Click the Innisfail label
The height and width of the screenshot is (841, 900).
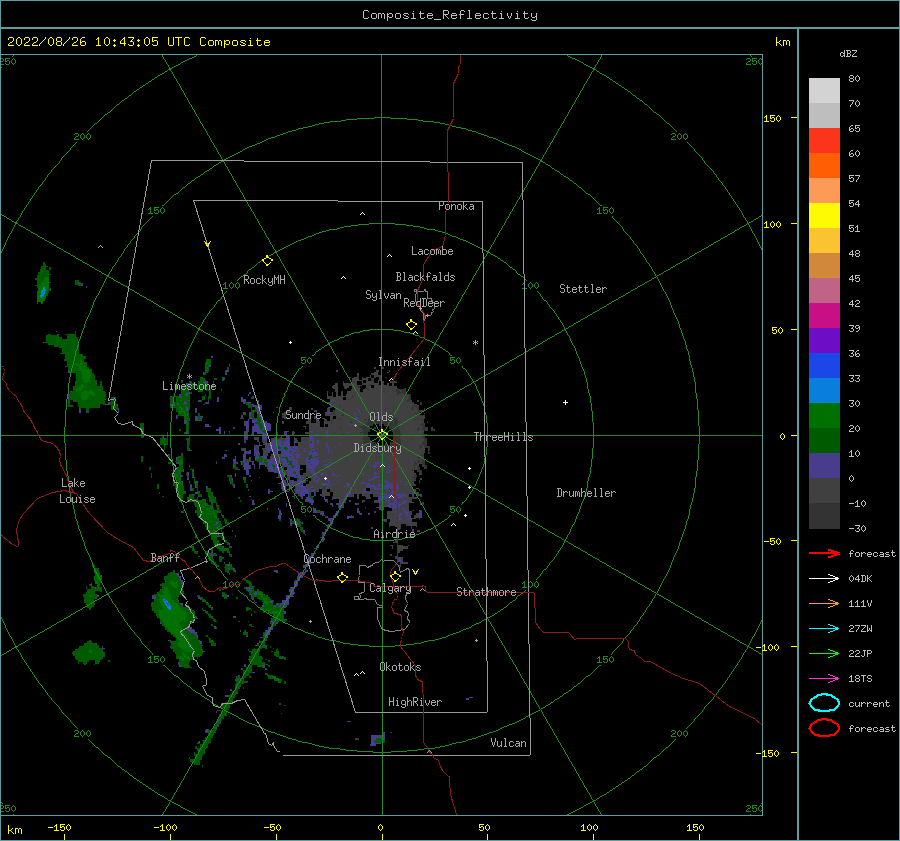[404, 362]
